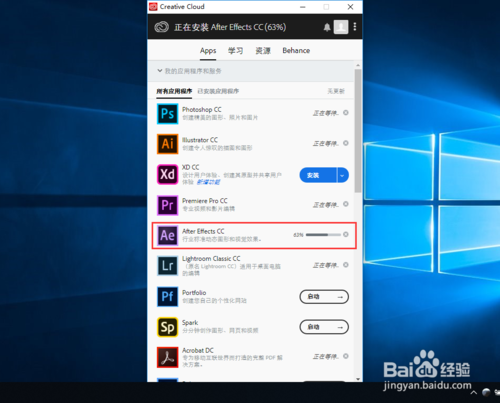Screen dimensions: 500x403
Task: Click the Premiere Pro CC icon
Action: (167, 205)
